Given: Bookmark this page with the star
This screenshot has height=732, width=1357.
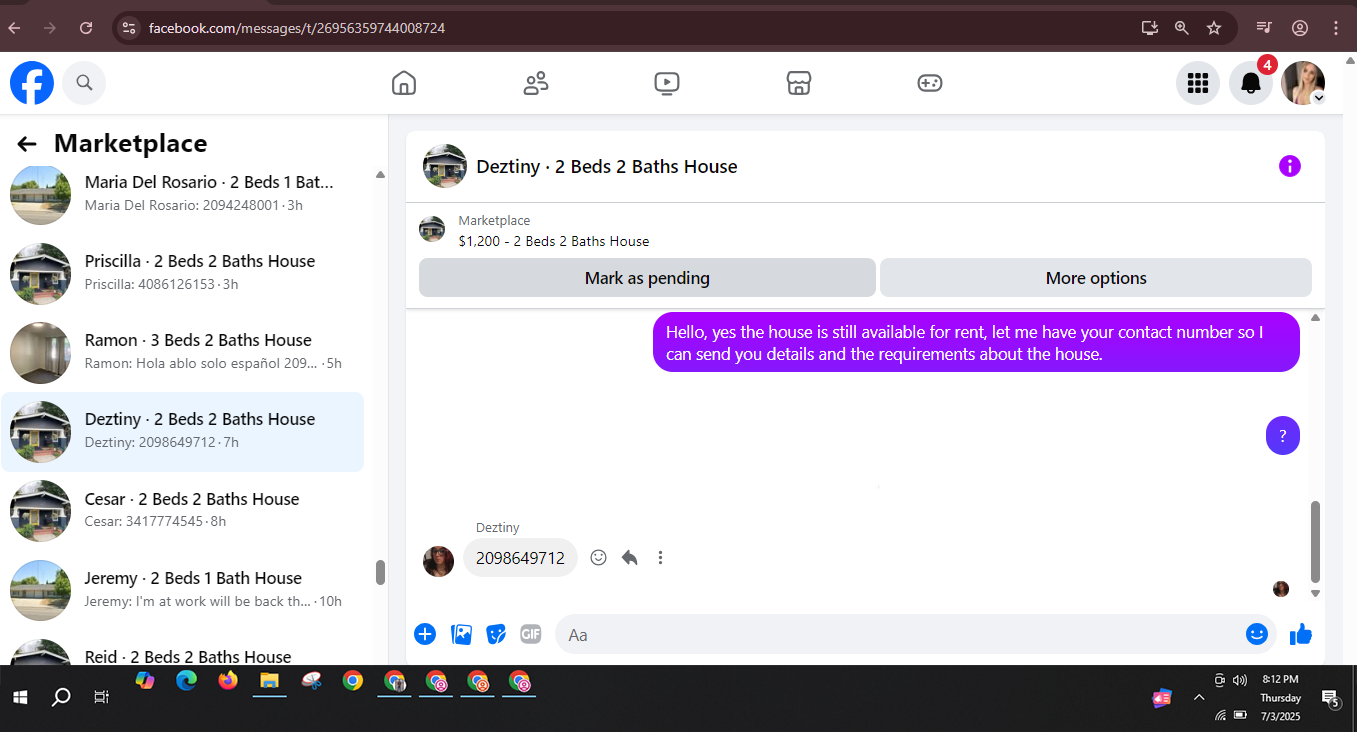Looking at the screenshot, I should pos(1214,28).
